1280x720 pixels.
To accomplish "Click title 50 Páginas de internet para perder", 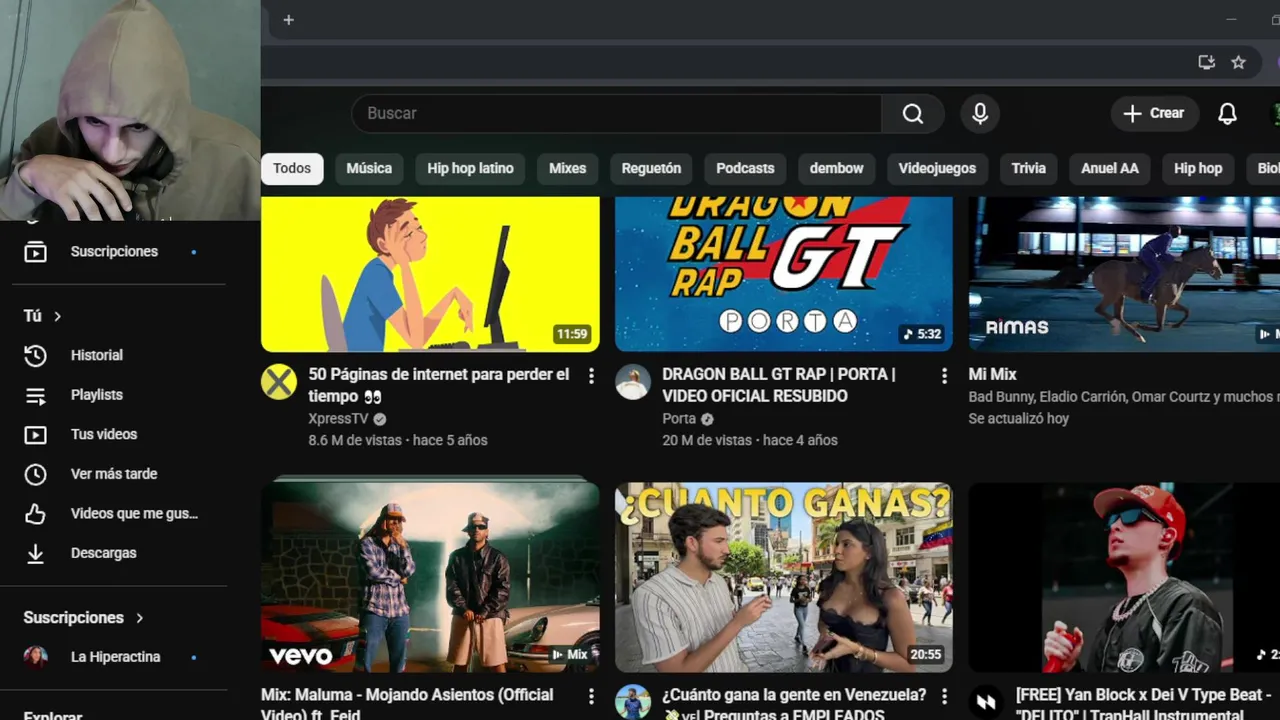I will click(x=439, y=385).
